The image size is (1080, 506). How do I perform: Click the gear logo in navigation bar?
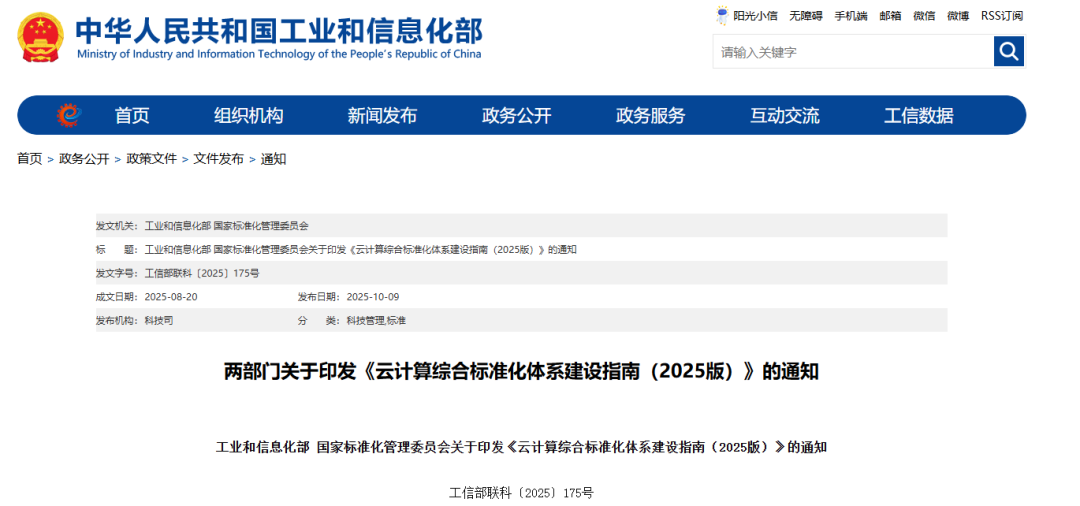[x=69, y=115]
